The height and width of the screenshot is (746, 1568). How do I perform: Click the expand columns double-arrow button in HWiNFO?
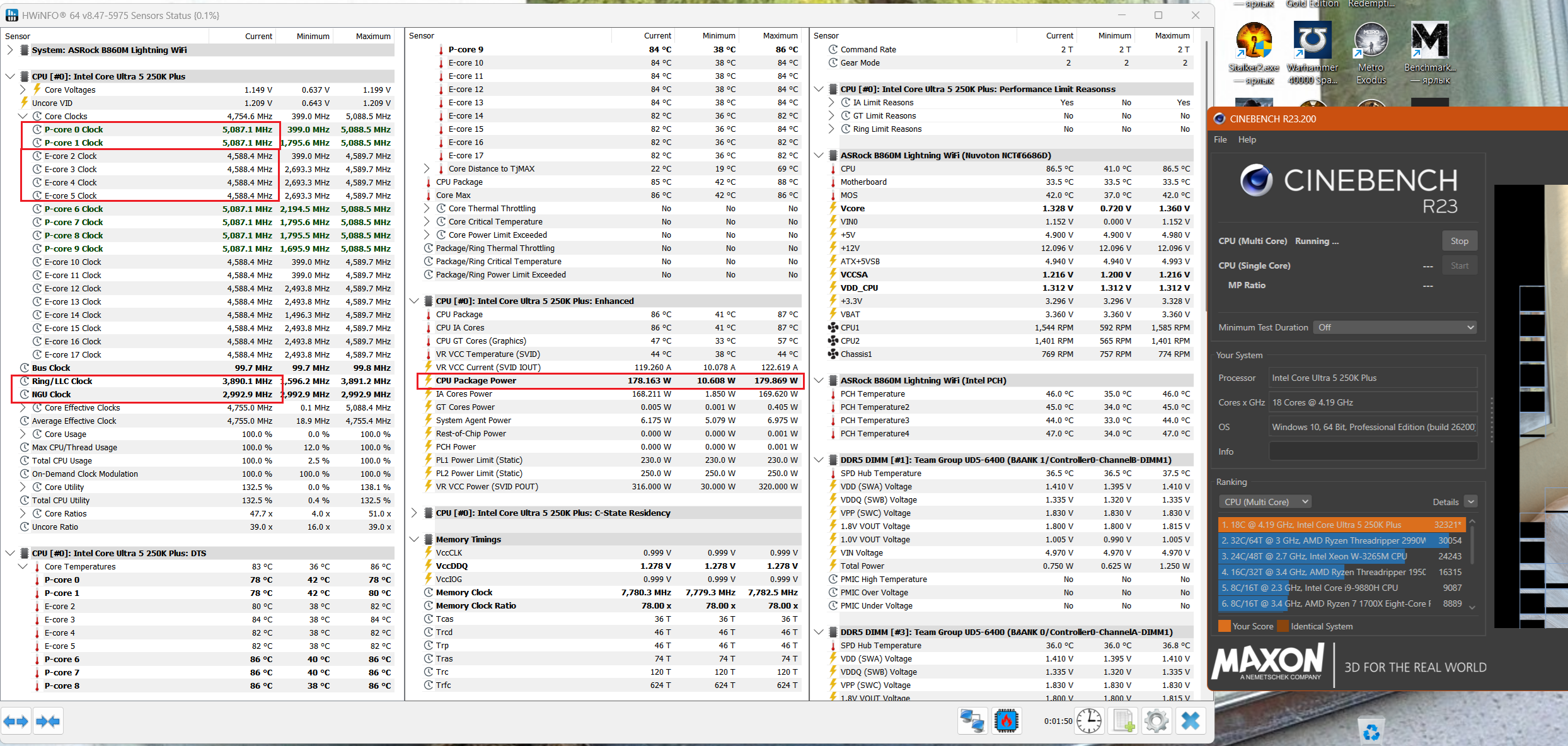click(16, 721)
